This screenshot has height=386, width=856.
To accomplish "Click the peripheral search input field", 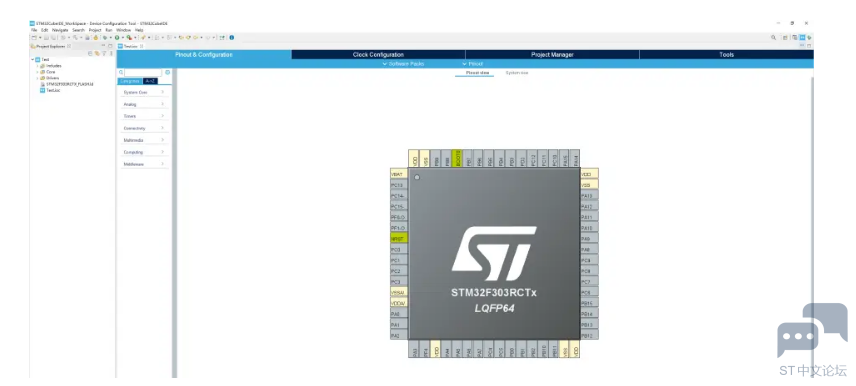I will click(x=144, y=72).
